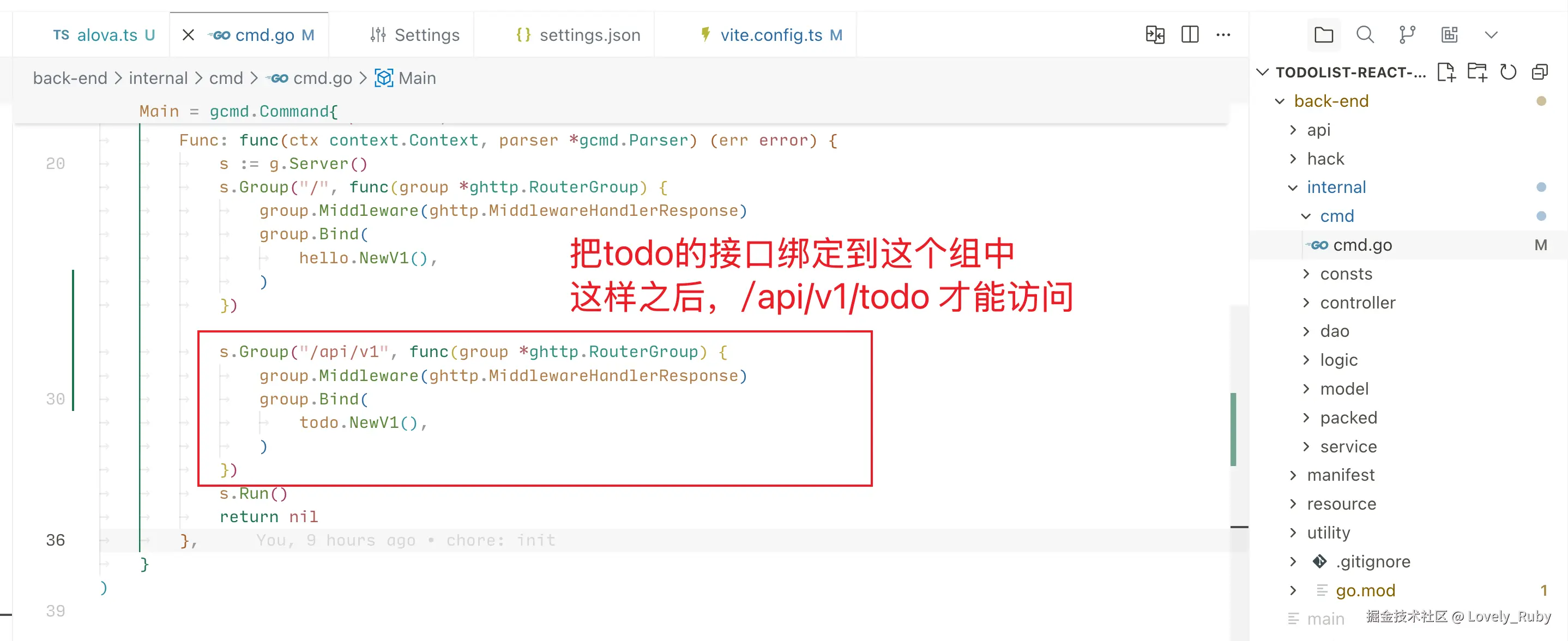Open the changes compare icon
The width and height of the screenshot is (1568, 641).
pyautogui.click(x=1155, y=35)
